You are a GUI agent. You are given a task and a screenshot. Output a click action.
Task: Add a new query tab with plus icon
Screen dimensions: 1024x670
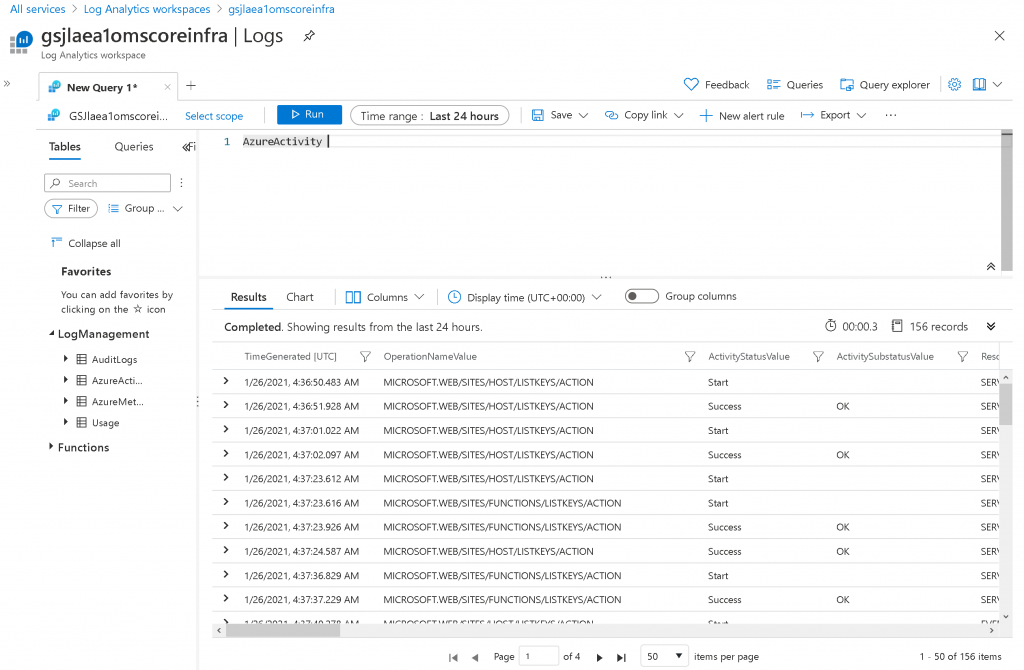click(x=191, y=86)
